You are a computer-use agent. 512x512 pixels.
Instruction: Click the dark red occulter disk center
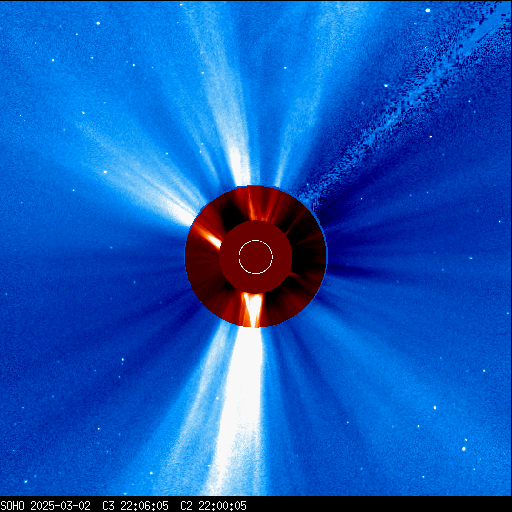tap(256, 257)
